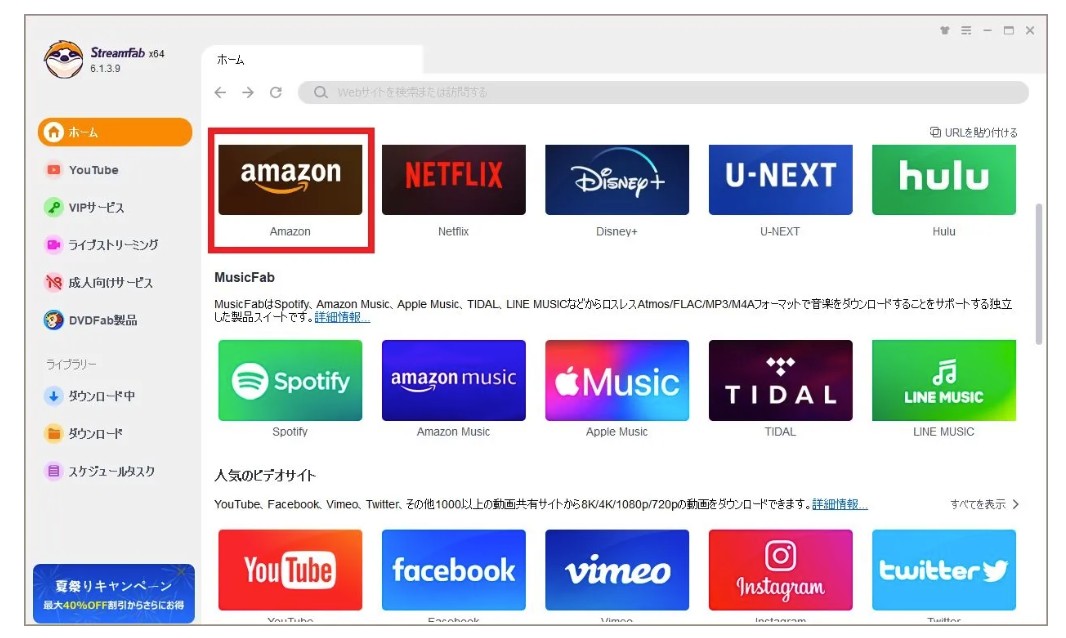Open the MusicFab 詳細情報 link
Viewport: 1066px width, 638px height.
pos(342,318)
